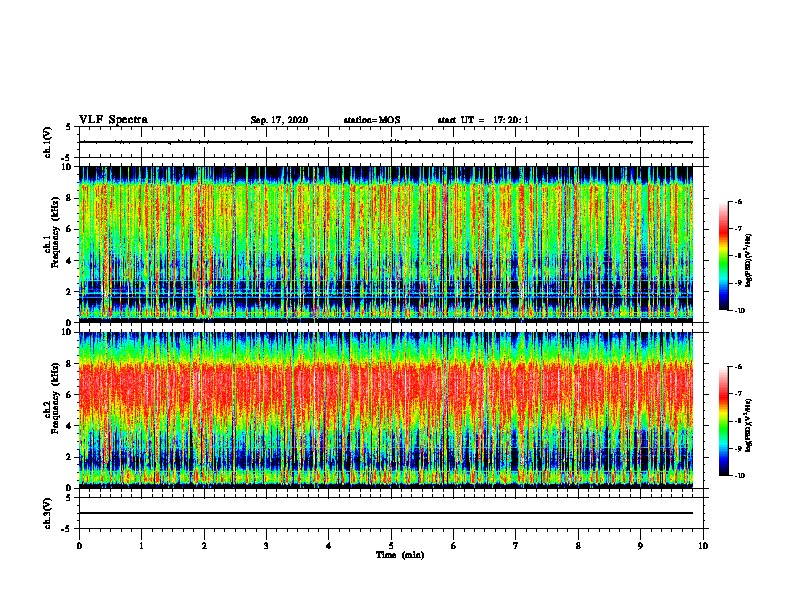Click the "Time (min)" axis label
792x612 pixels.
pos(400,555)
